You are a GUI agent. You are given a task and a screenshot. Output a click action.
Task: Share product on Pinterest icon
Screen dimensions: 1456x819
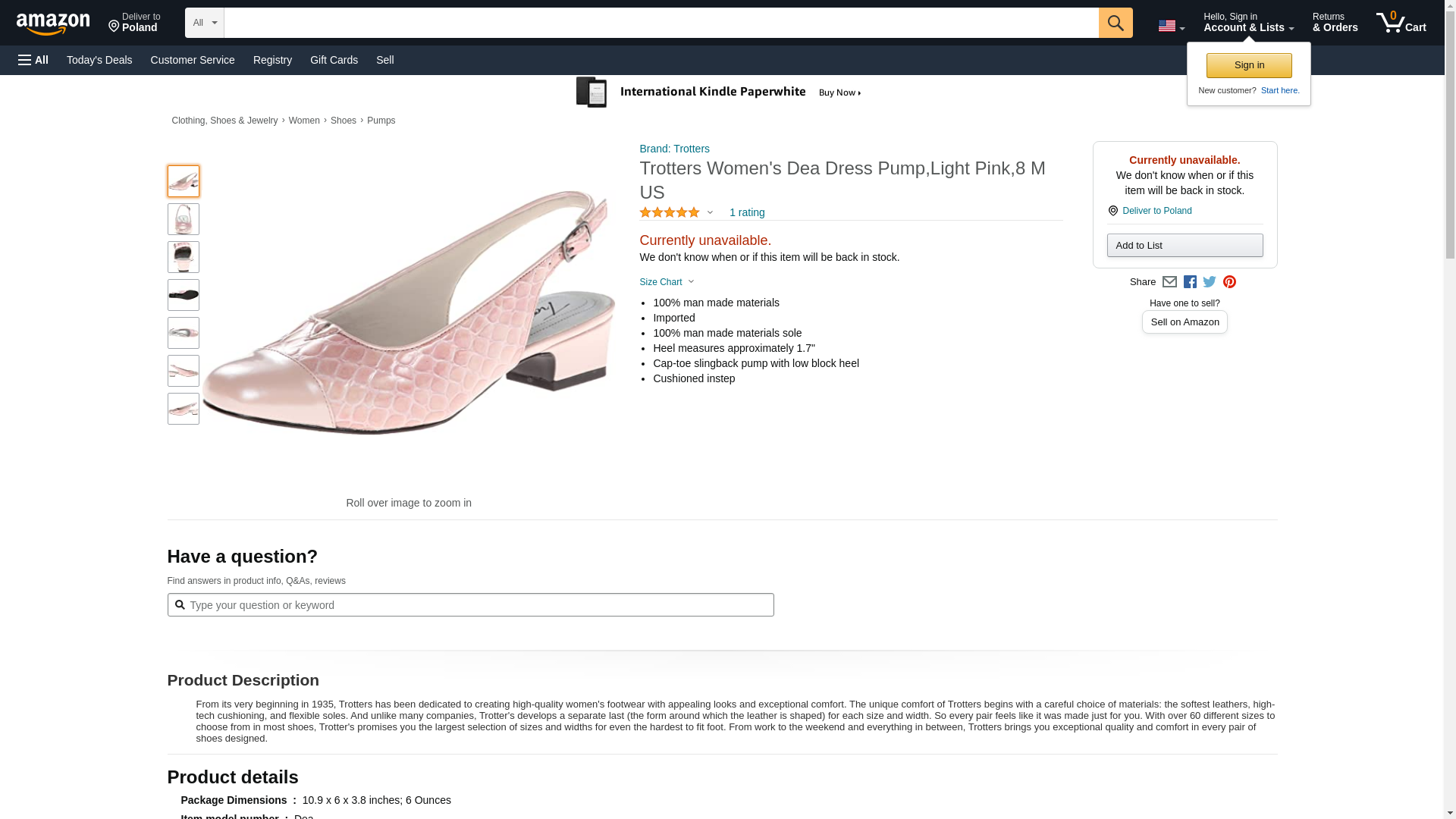1229,282
